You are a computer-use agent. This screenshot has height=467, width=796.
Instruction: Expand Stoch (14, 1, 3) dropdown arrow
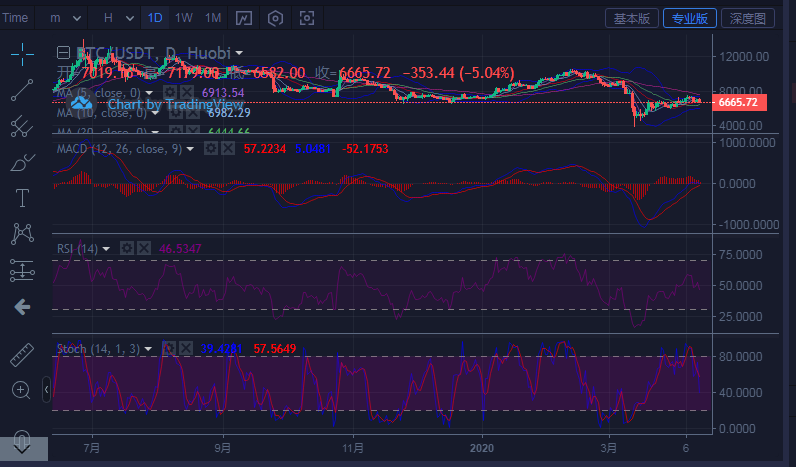click(148, 349)
